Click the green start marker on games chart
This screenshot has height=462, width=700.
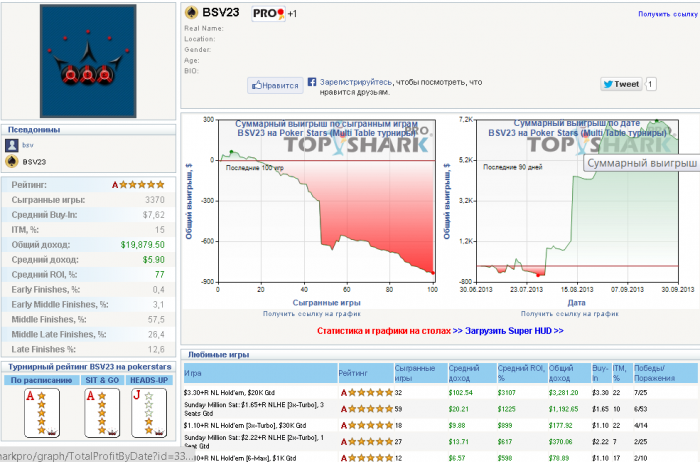tap(231, 152)
